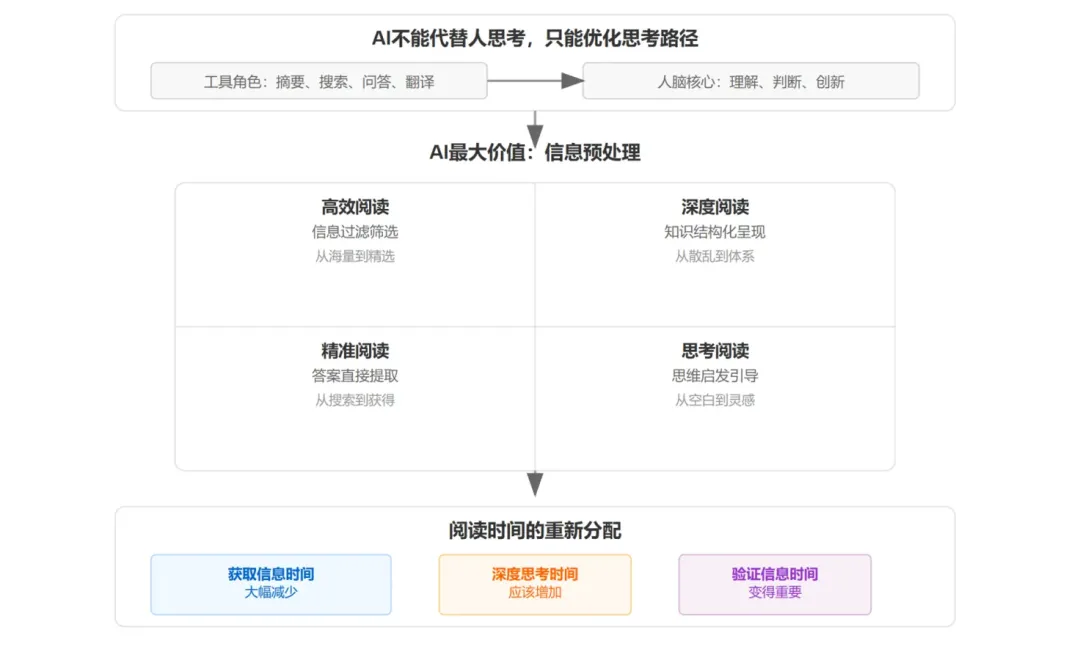Click the text 答案直接提取
The width and height of the screenshot is (1080, 649).
(x=355, y=376)
